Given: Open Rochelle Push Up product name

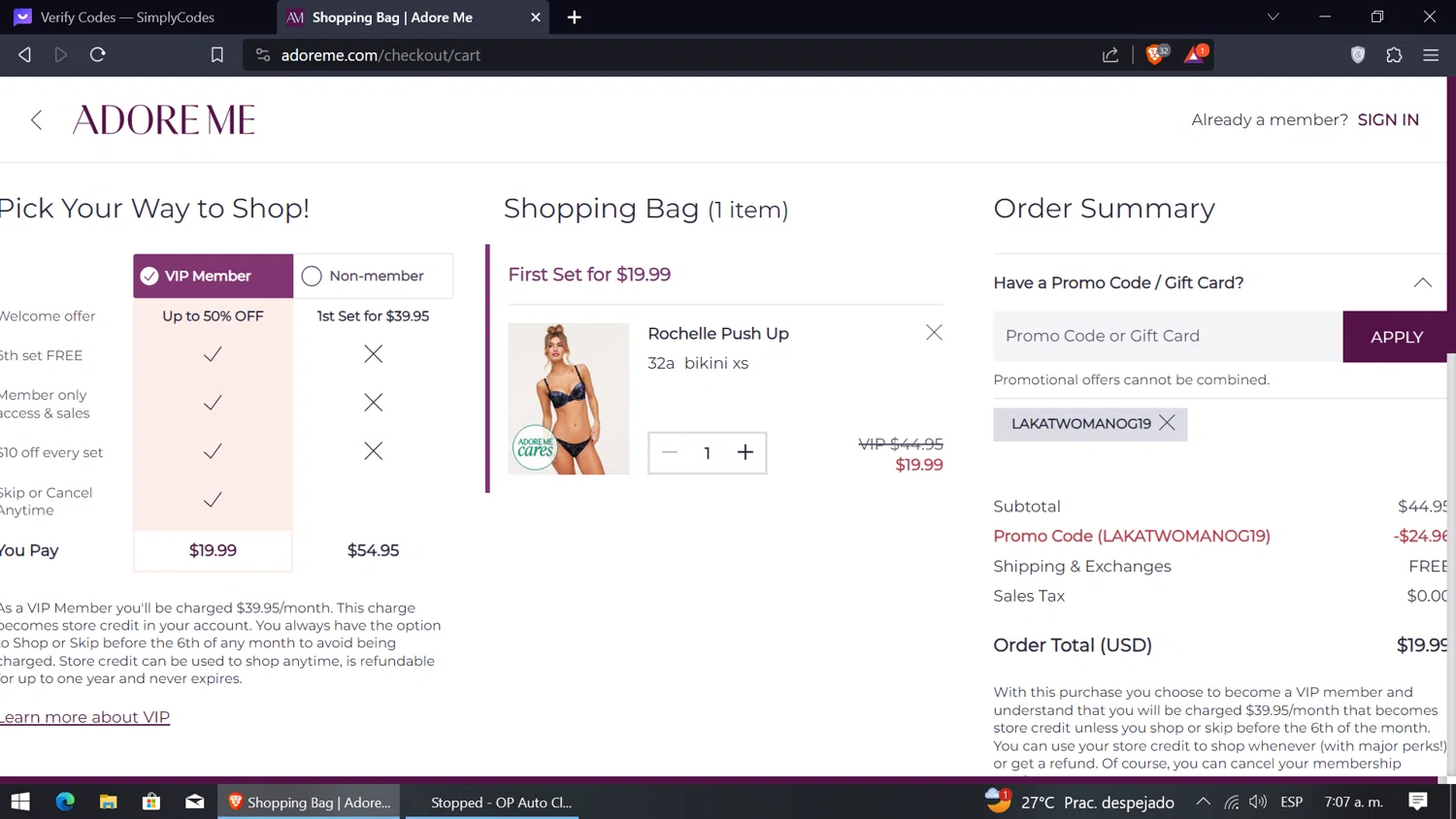Looking at the screenshot, I should (718, 333).
